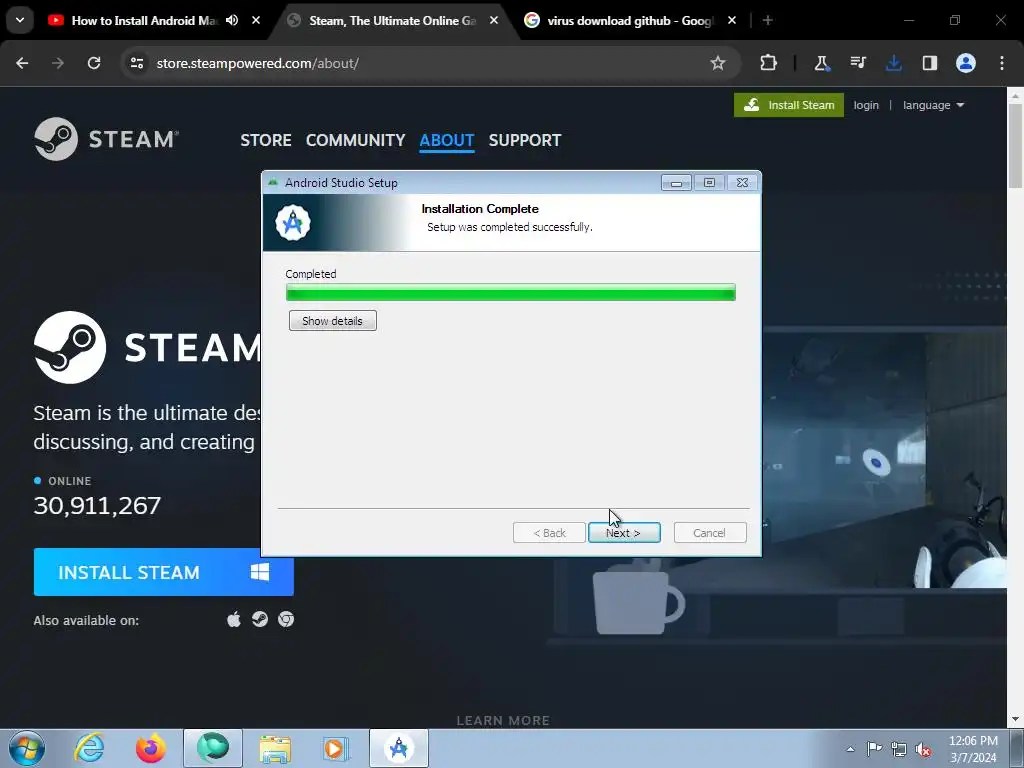View site information icon in address bar

click(x=136, y=63)
